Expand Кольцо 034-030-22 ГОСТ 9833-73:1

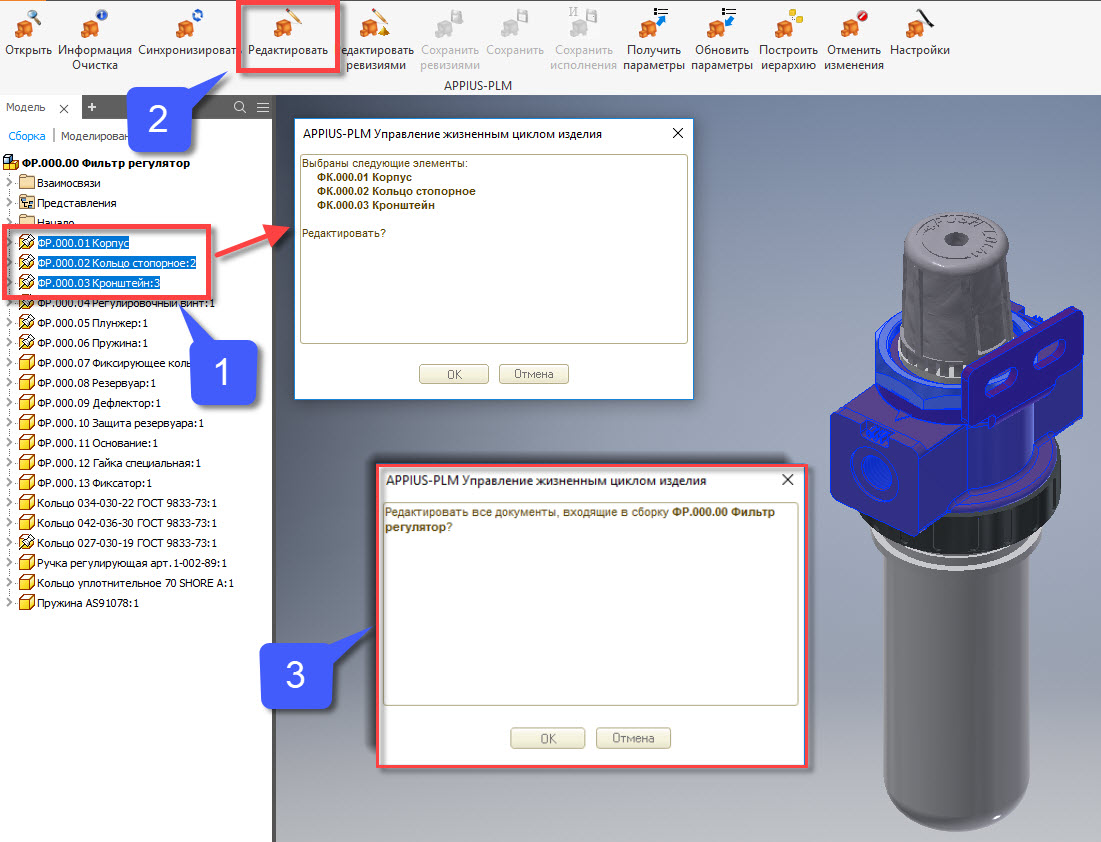pyautogui.click(x=9, y=503)
